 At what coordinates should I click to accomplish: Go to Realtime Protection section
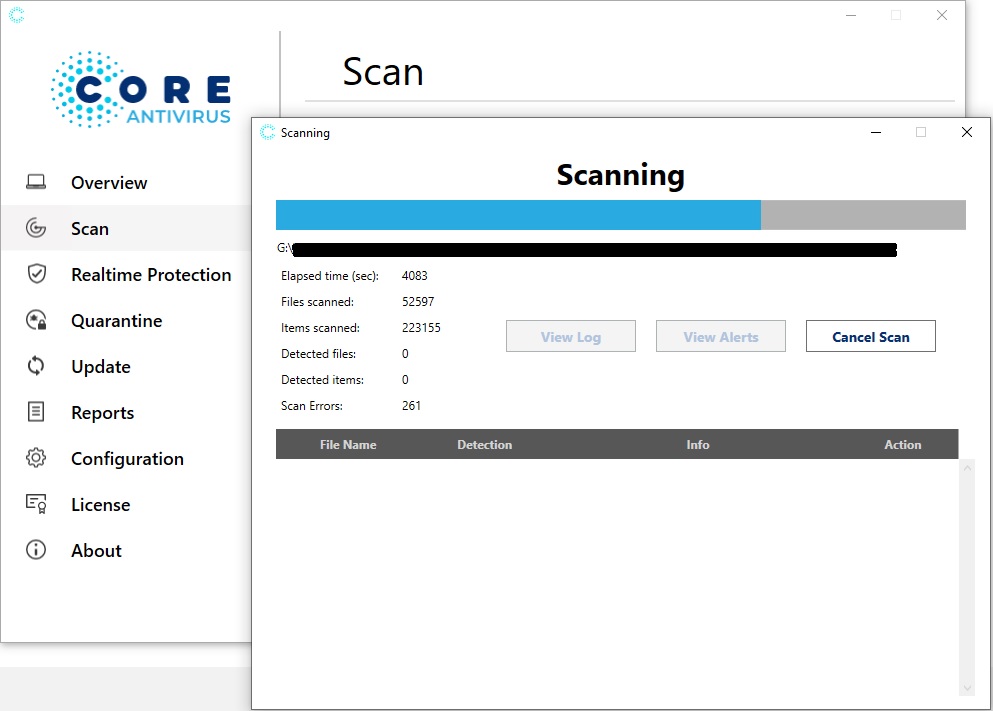(x=151, y=275)
